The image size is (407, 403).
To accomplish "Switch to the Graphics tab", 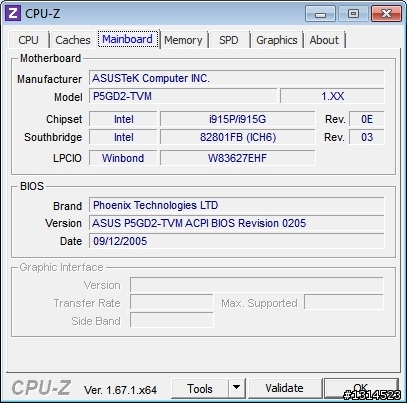I will pyautogui.click(x=277, y=40).
